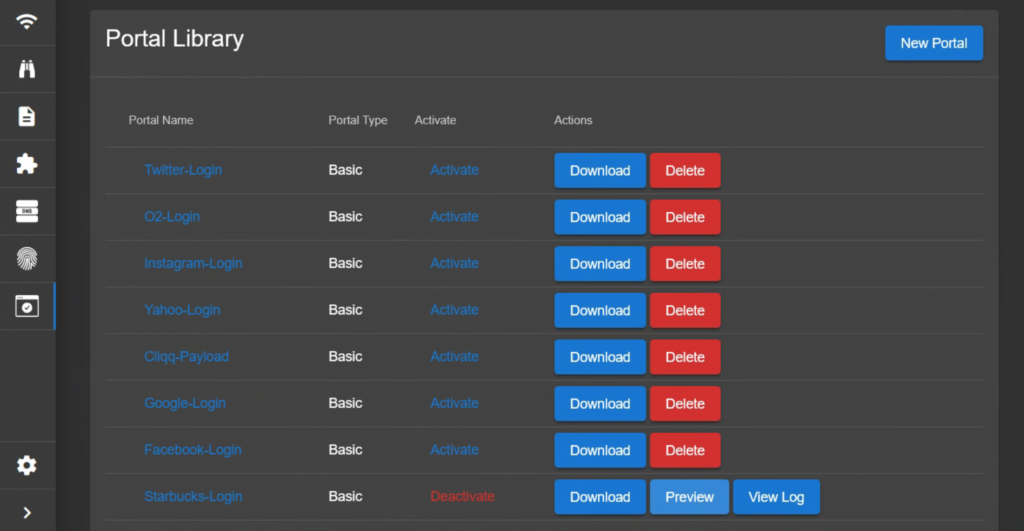Click the Activate column header
The width and height of the screenshot is (1024, 531).
tap(436, 120)
